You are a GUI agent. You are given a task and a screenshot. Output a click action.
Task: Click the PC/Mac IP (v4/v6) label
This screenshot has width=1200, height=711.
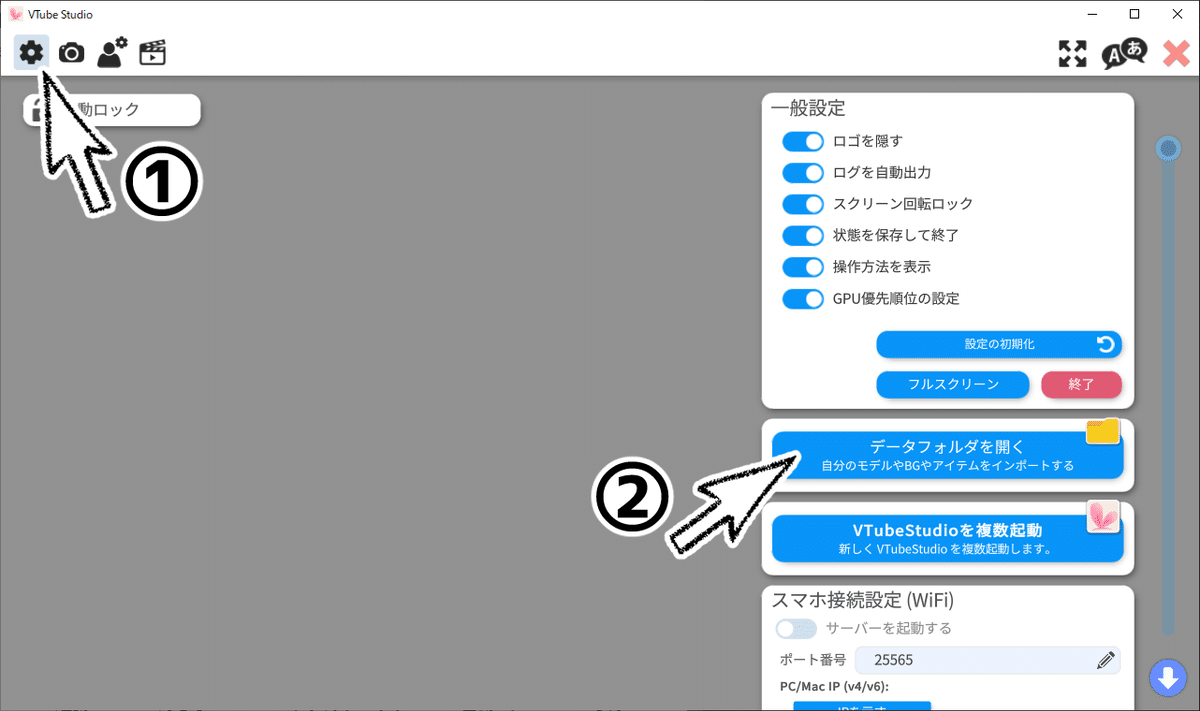pyautogui.click(x=834, y=686)
